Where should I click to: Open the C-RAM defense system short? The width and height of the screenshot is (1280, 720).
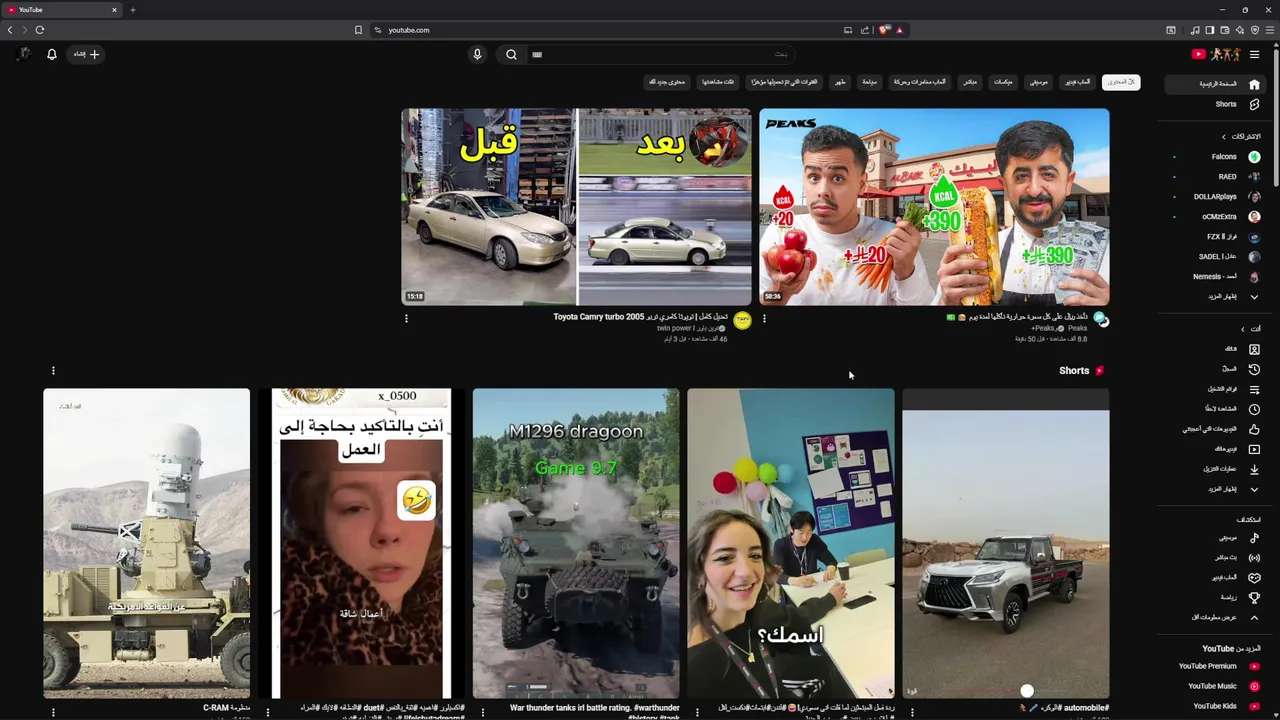(146, 543)
